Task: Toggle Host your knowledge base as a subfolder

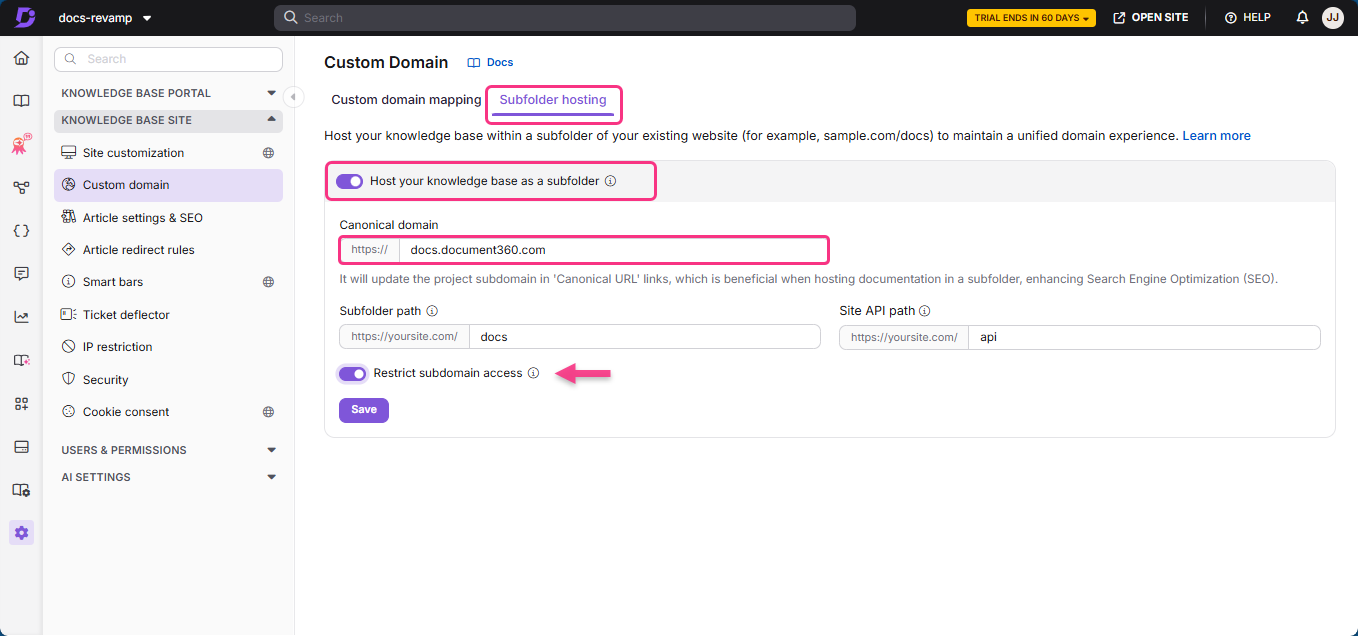Action: [x=349, y=181]
